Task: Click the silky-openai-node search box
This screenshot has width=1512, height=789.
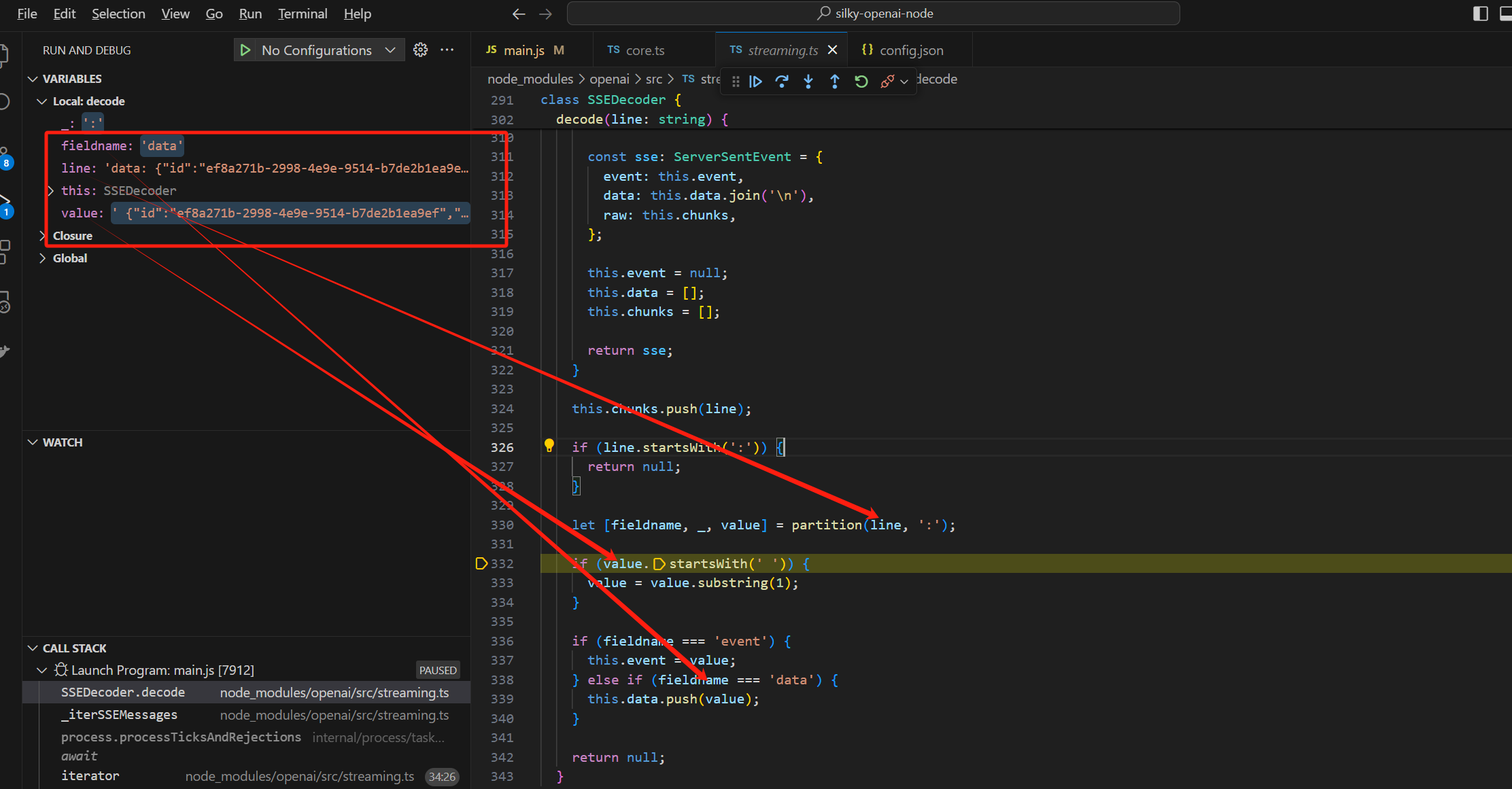Action: coord(874,14)
